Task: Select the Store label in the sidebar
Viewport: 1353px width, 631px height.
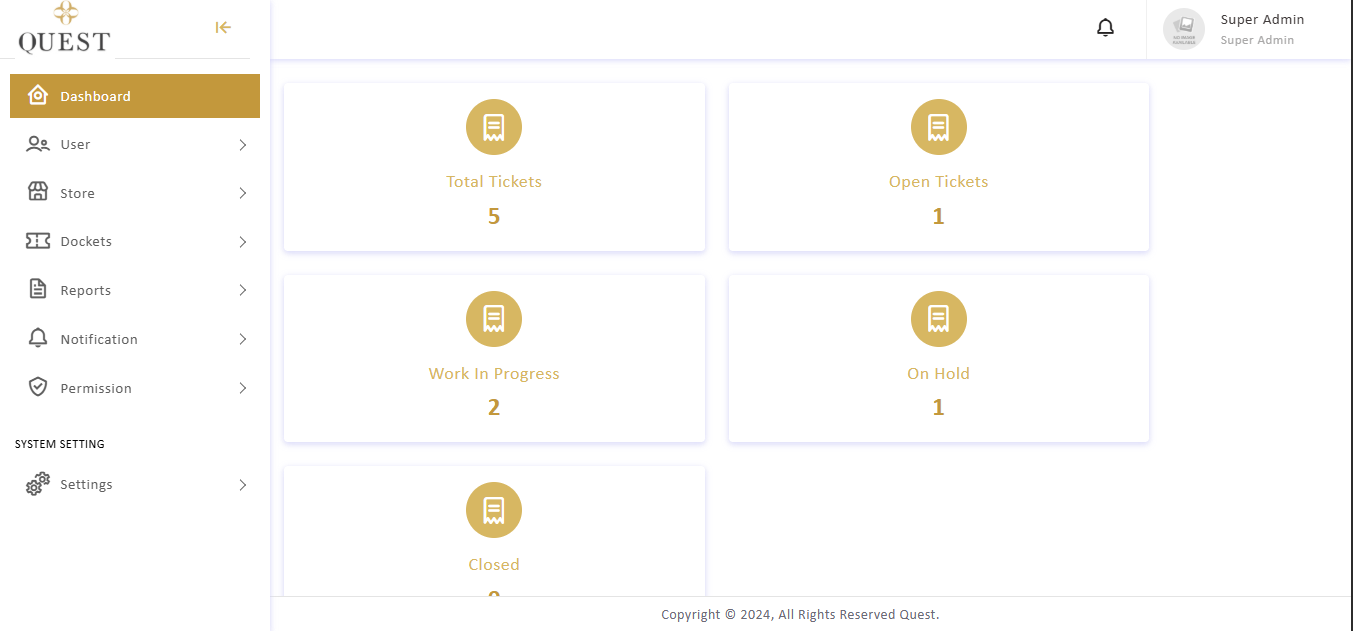Action: tap(77, 194)
